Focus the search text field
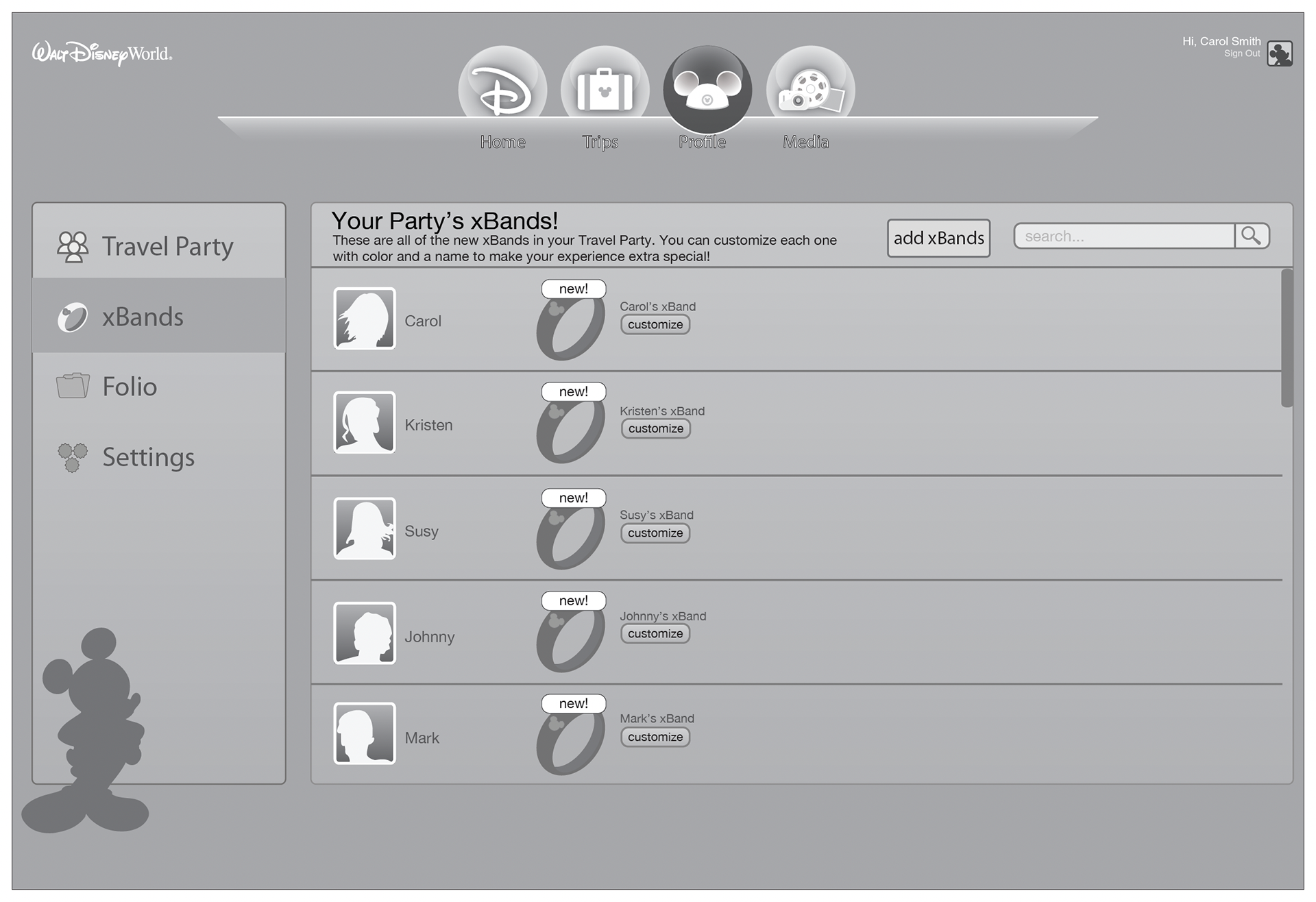The height and width of the screenshot is (902, 1316). click(x=1124, y=236)
